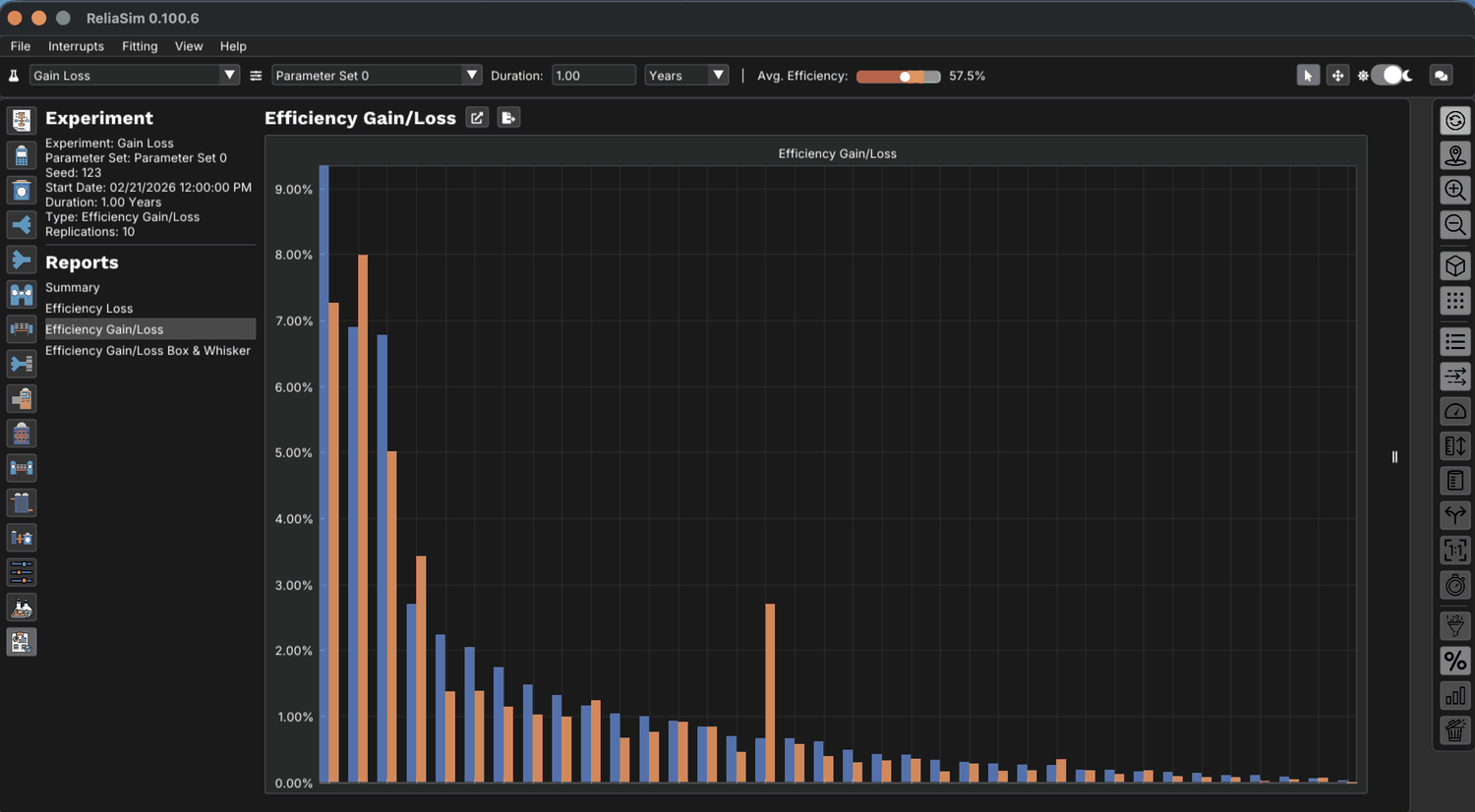Open the Help menu
The image size is (1475, 812).
coord(233,46)
